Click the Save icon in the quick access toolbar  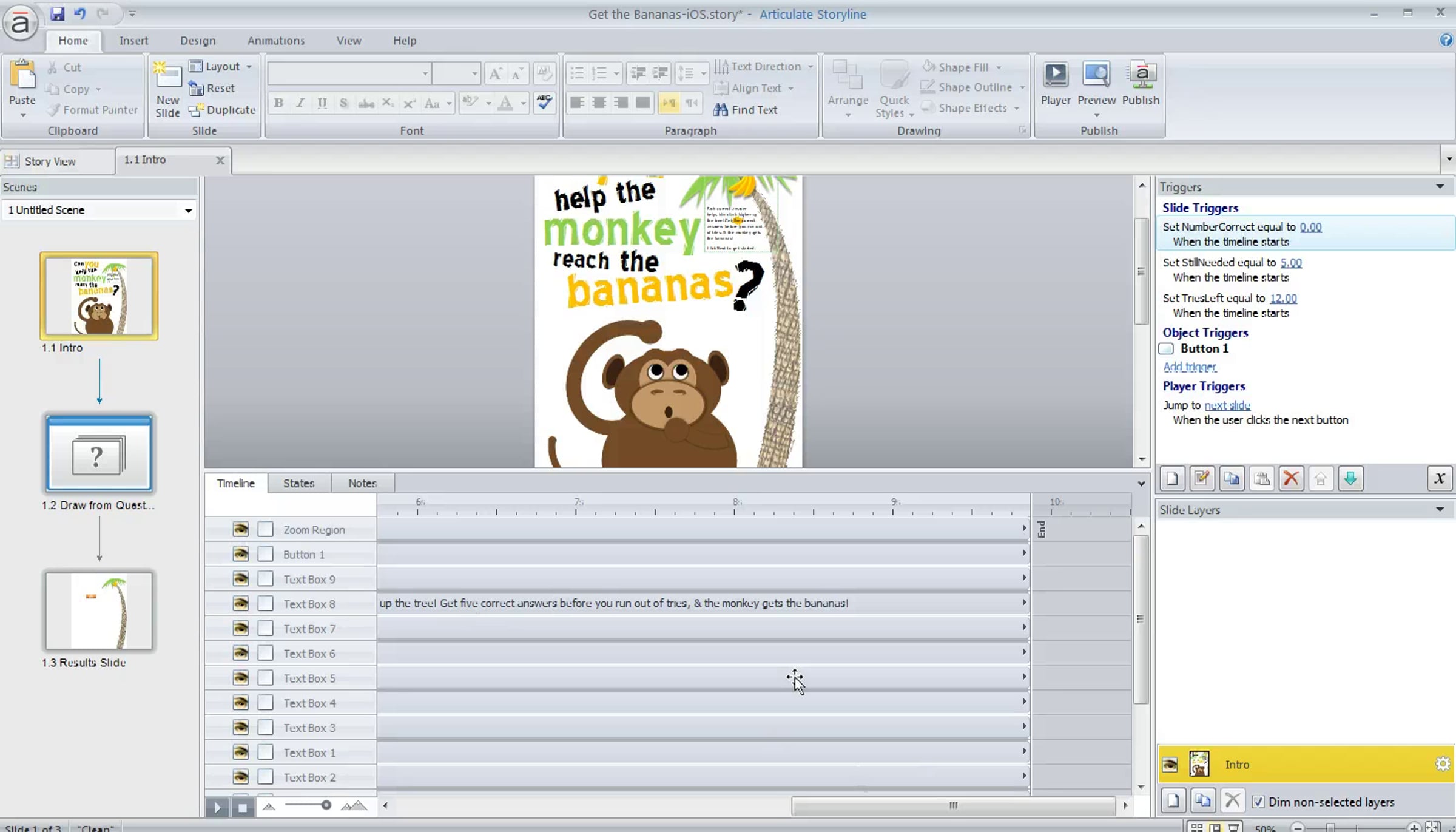pos(57,13)
